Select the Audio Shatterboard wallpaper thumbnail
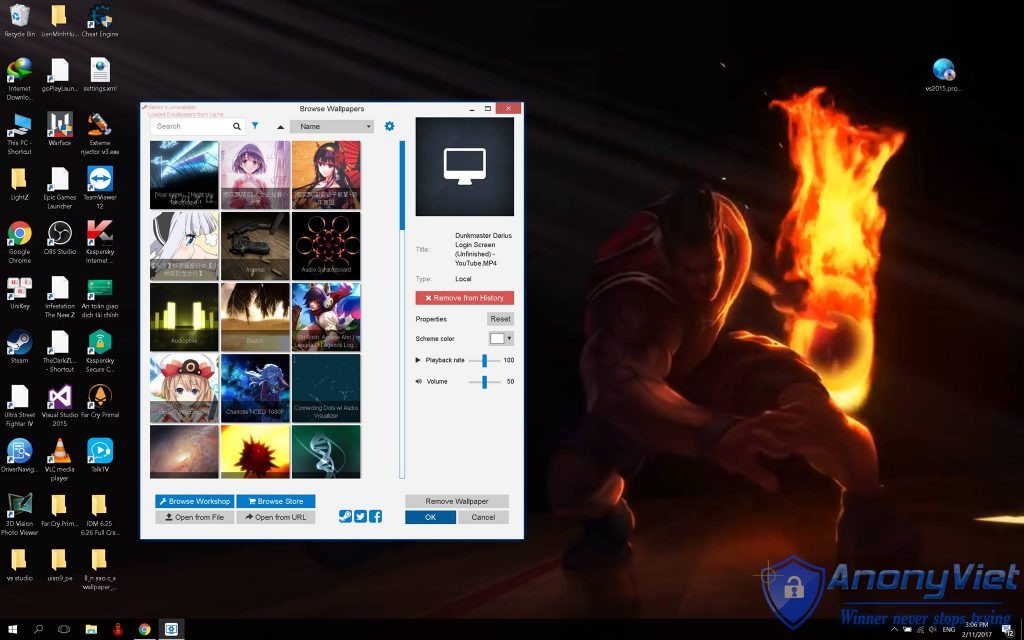 tap(327, 244)
